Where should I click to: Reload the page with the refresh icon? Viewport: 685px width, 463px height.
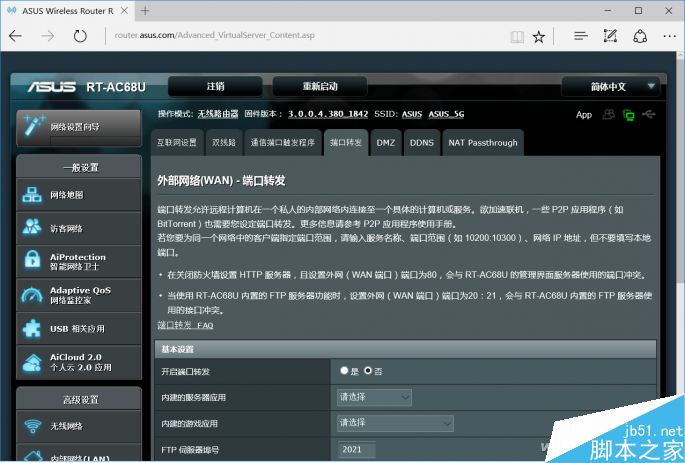point(80,36)
